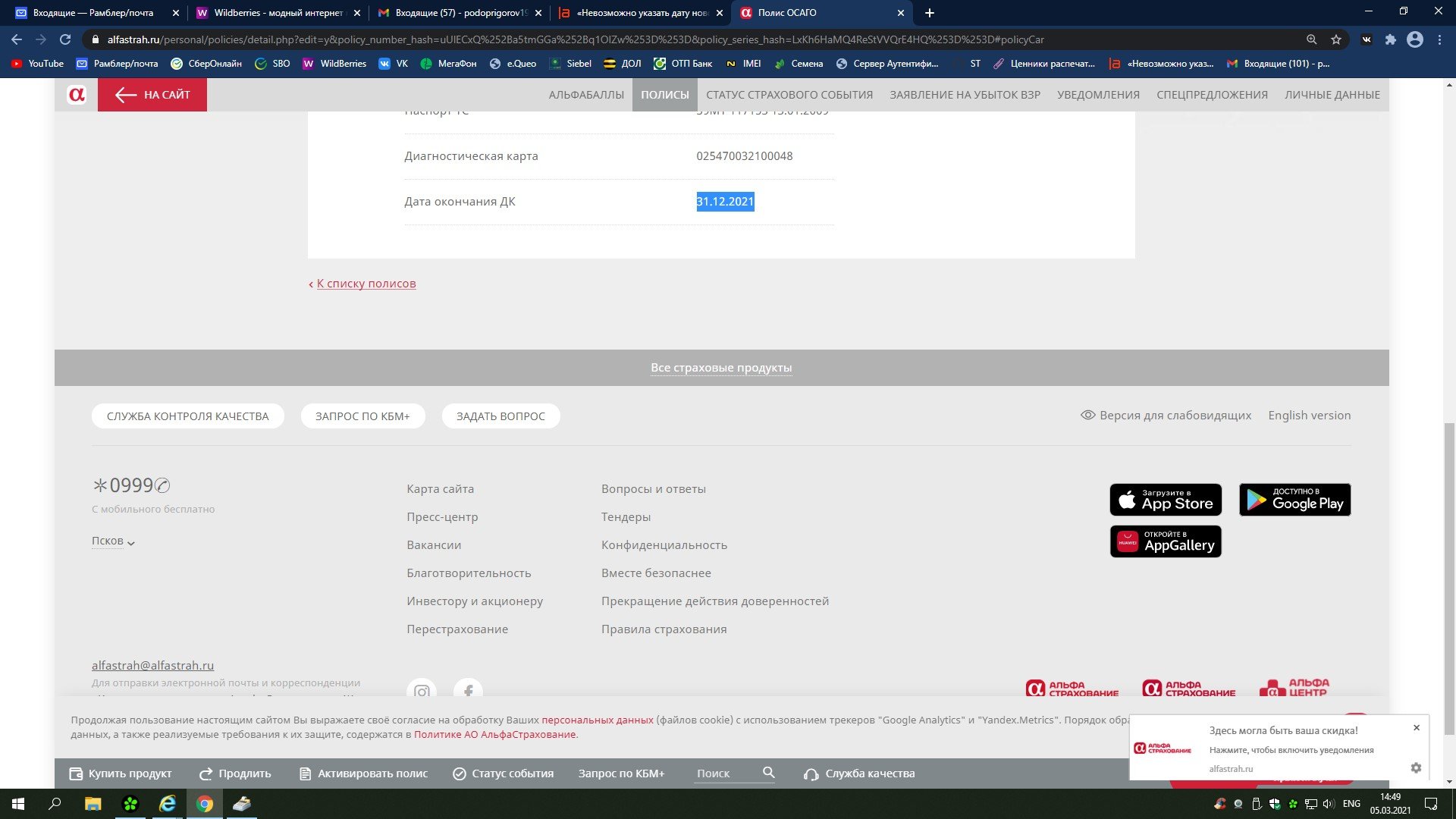This screenshot has width=1456, height=819.
Task: Open a new browser tab
Action: [930, 13]
